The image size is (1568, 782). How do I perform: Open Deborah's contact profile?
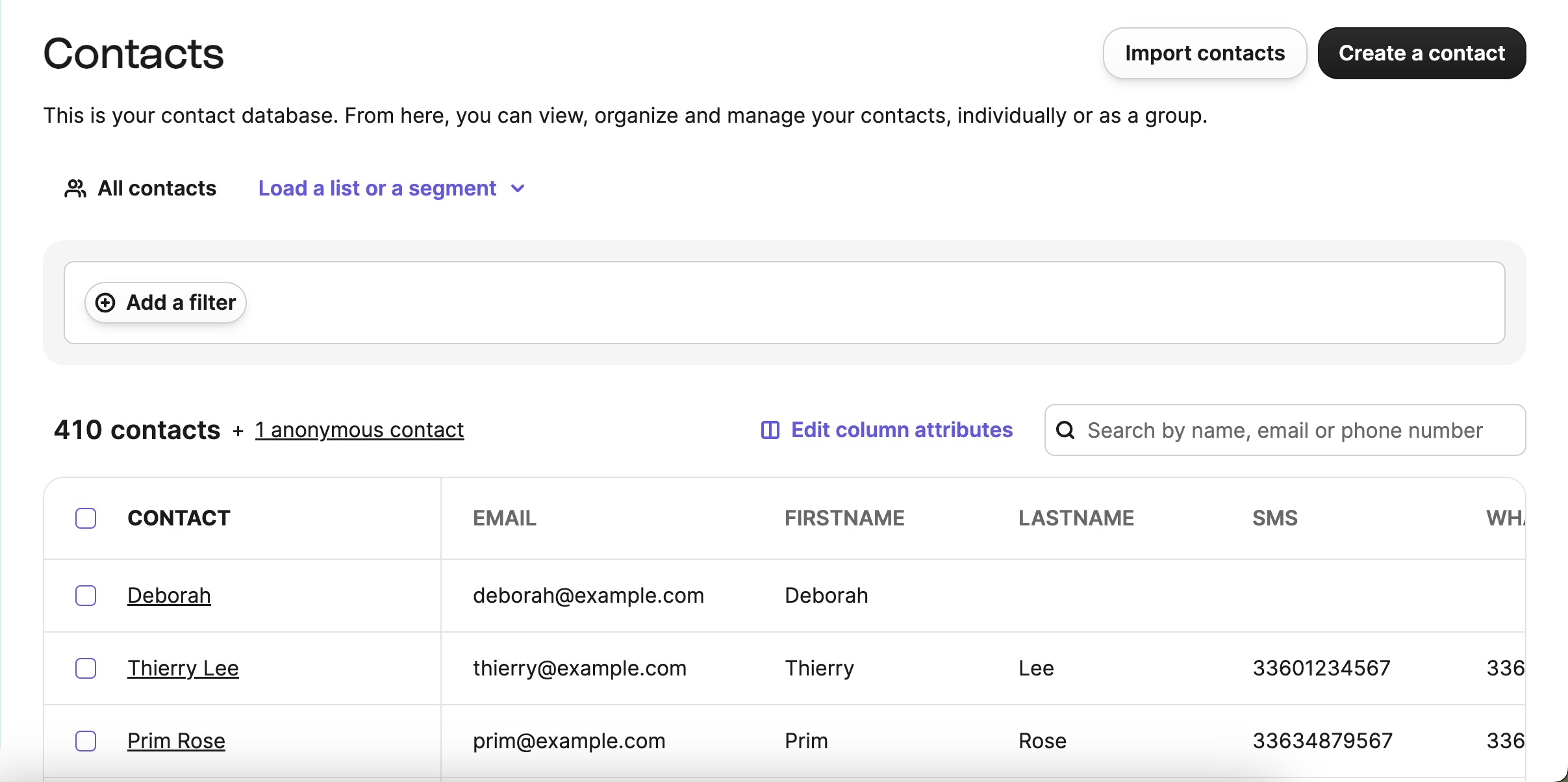(x=168, y=595)
